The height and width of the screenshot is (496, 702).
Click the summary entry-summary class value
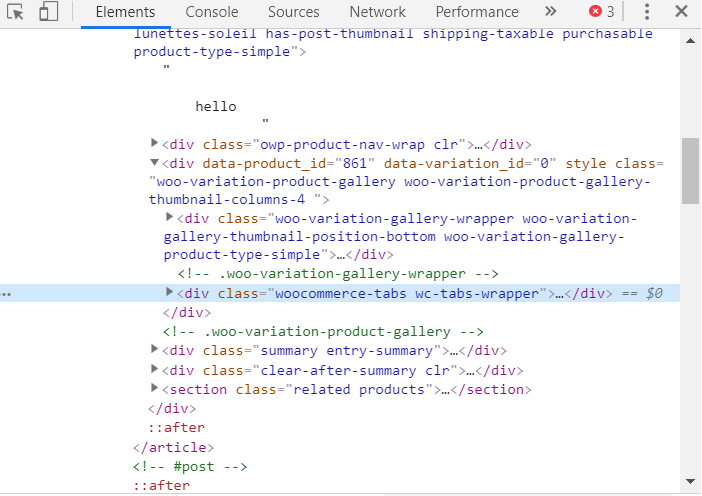coord(347,351)
